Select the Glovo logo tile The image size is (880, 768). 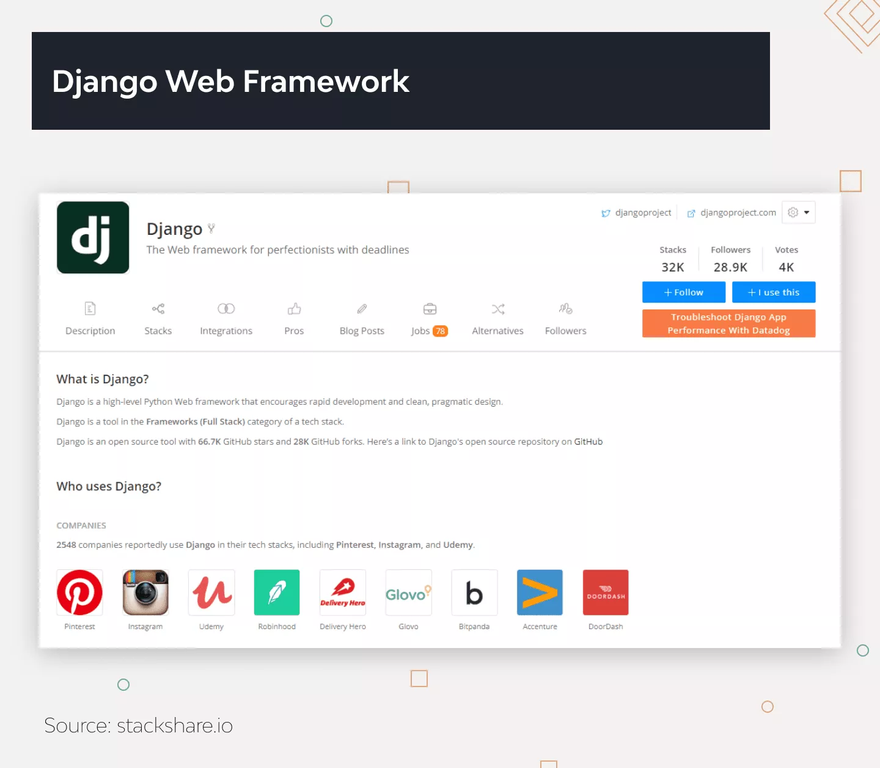[408, 593]
